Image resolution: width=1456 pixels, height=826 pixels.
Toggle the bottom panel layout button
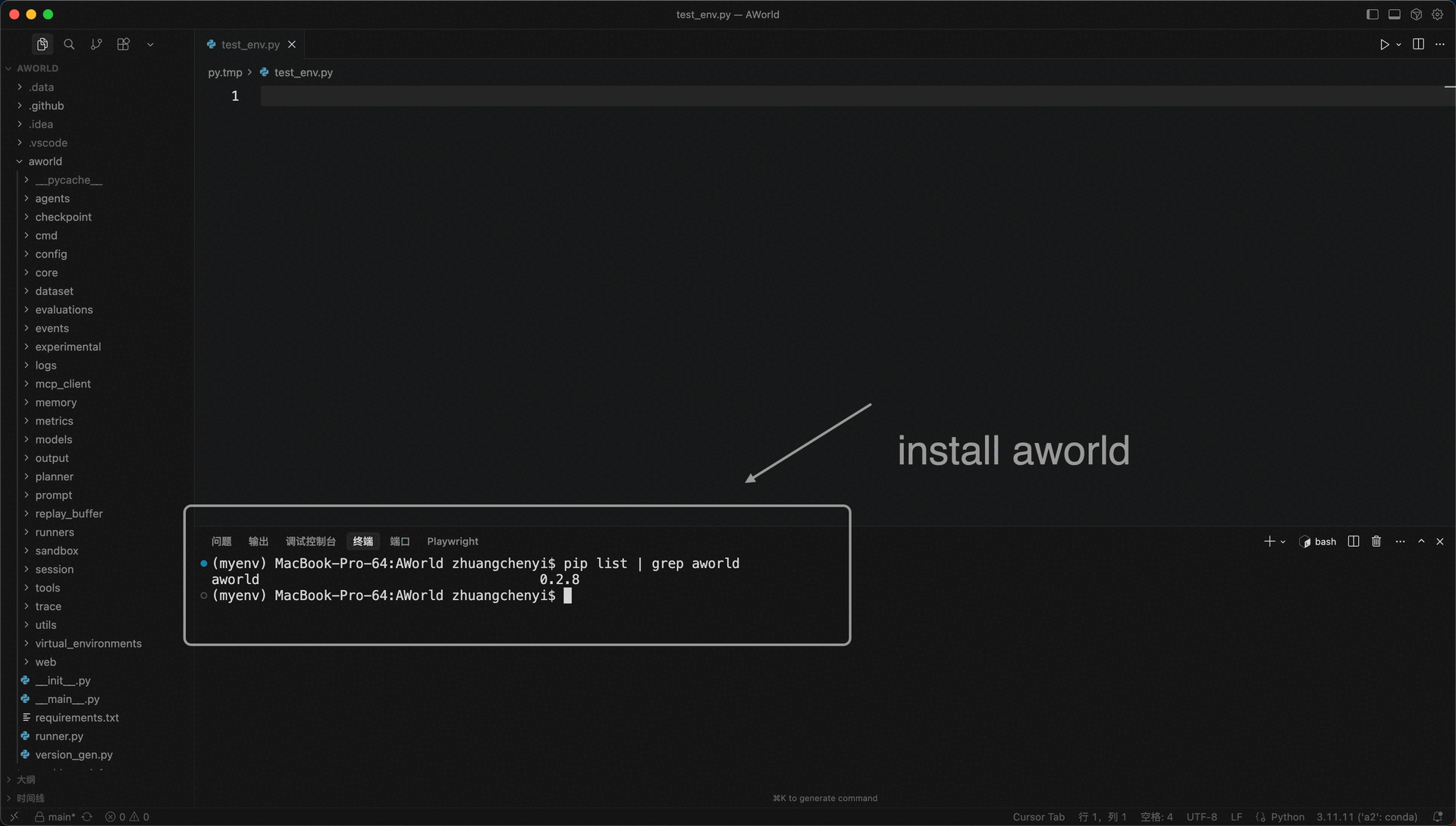(x=1394, y=14)
